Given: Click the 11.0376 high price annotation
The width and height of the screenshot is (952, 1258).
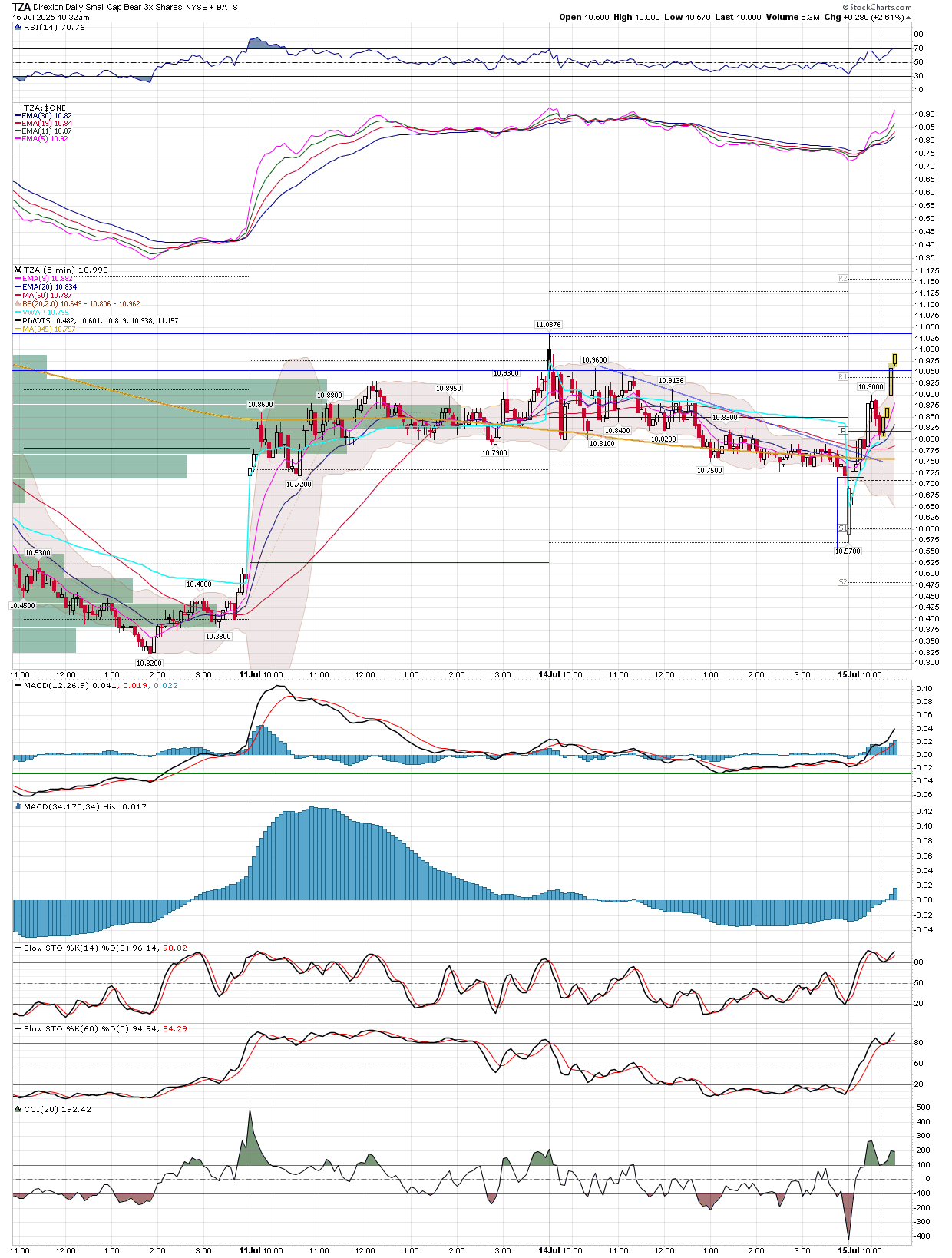Looking at the screenshot, I should (x=548, y=325).
